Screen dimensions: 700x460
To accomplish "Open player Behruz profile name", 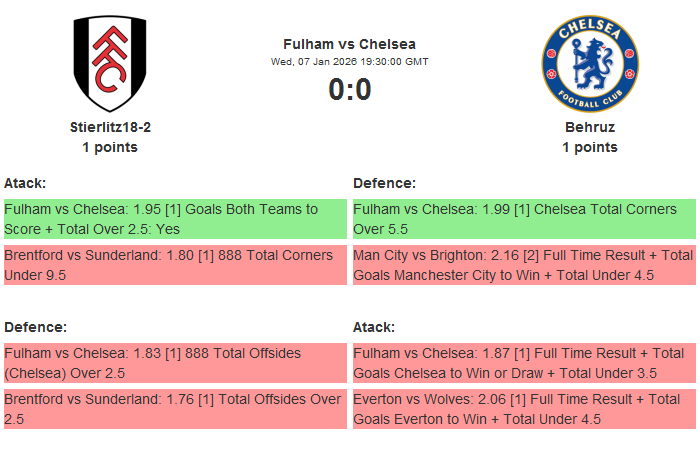I will pos(589,127).
